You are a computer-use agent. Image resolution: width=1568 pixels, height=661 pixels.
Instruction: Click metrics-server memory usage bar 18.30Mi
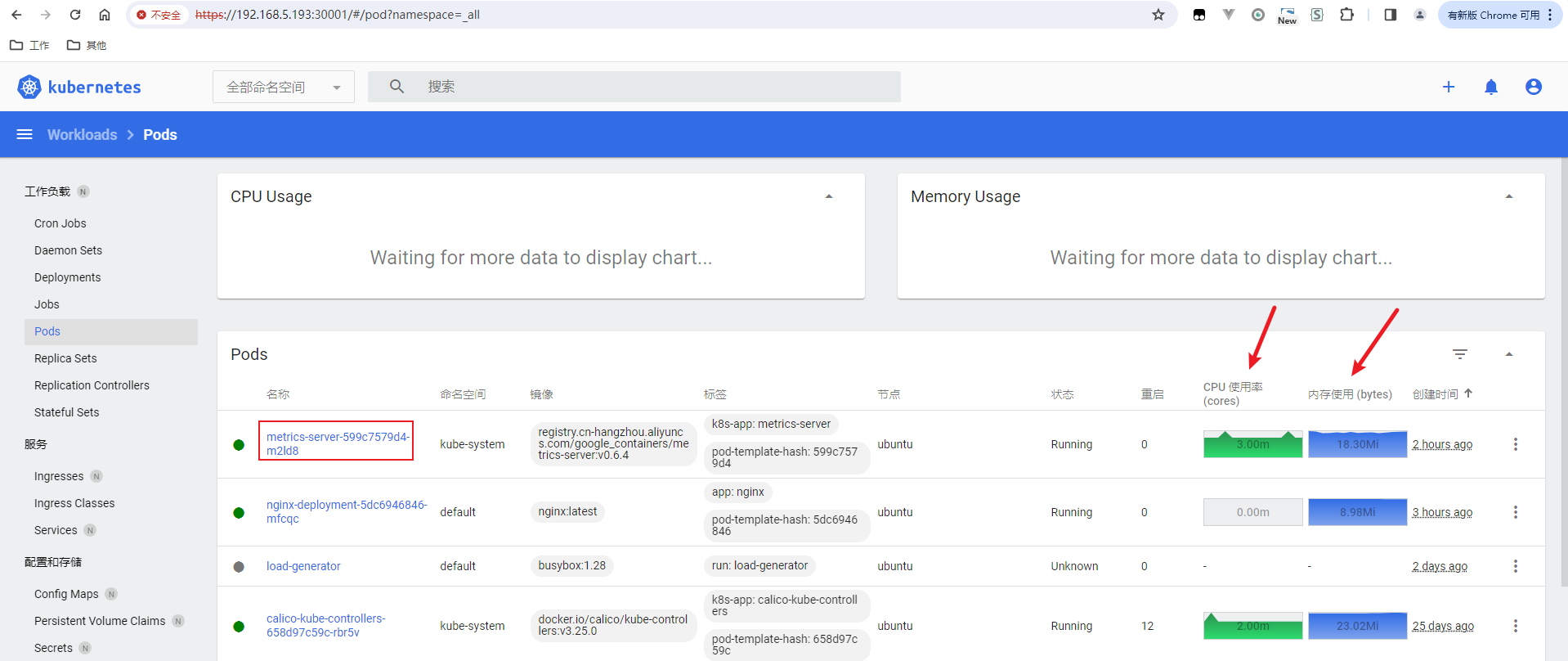click(x=1357, y=444)
